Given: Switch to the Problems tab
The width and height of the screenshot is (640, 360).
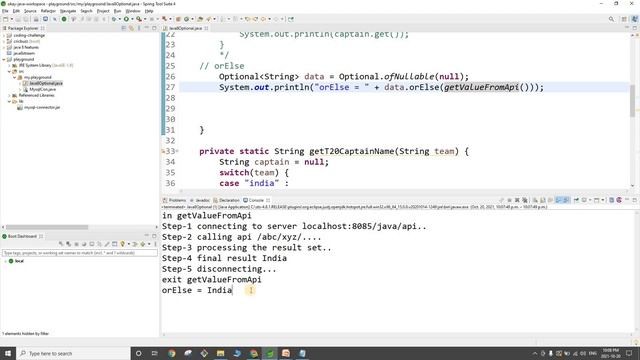Looking at the screenshot, I should click(x=175, y=200).
